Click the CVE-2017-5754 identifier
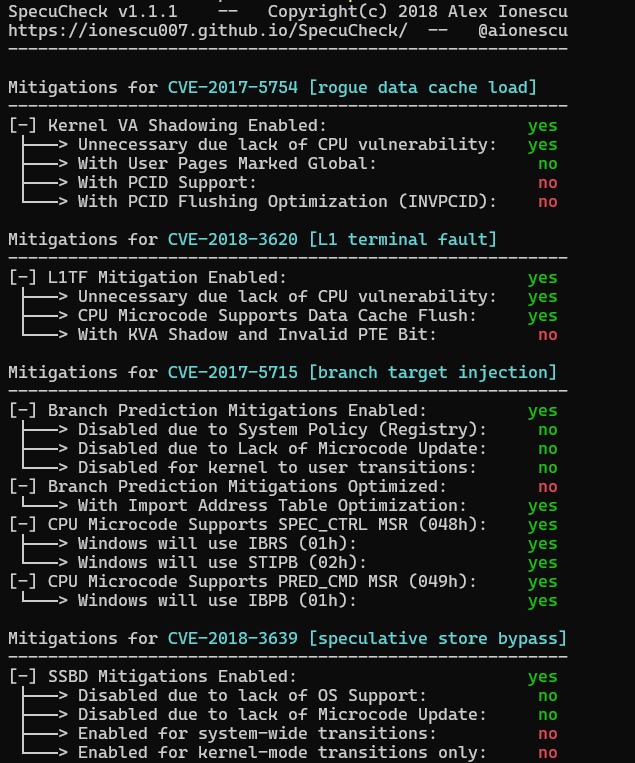The image size is (635, 763). [232, 88]
